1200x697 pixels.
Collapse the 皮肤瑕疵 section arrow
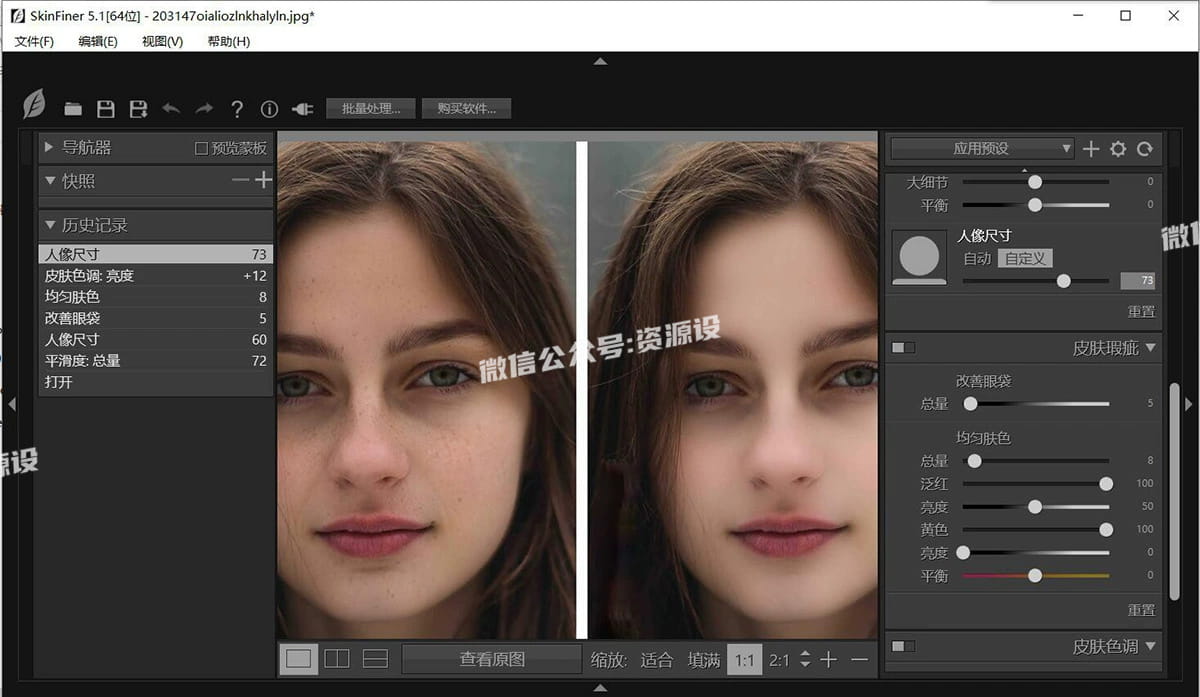point(1151,348)
